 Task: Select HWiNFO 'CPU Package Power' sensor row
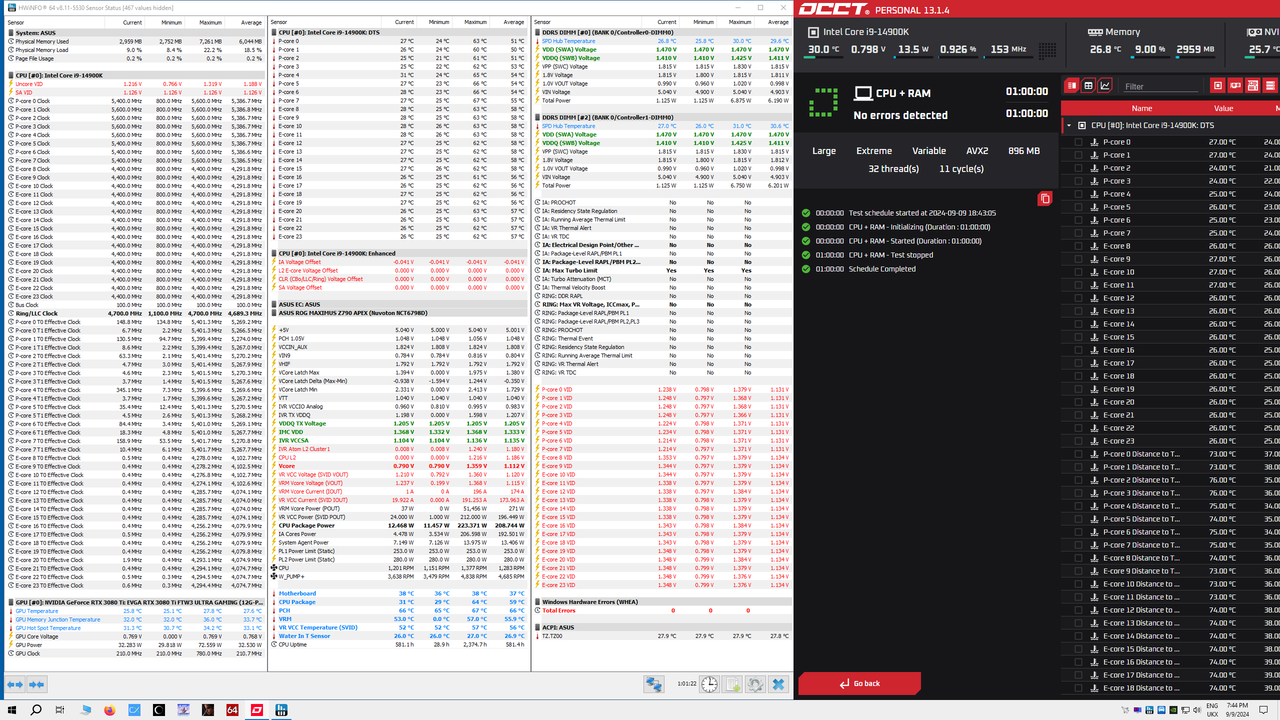click(398, 525)
